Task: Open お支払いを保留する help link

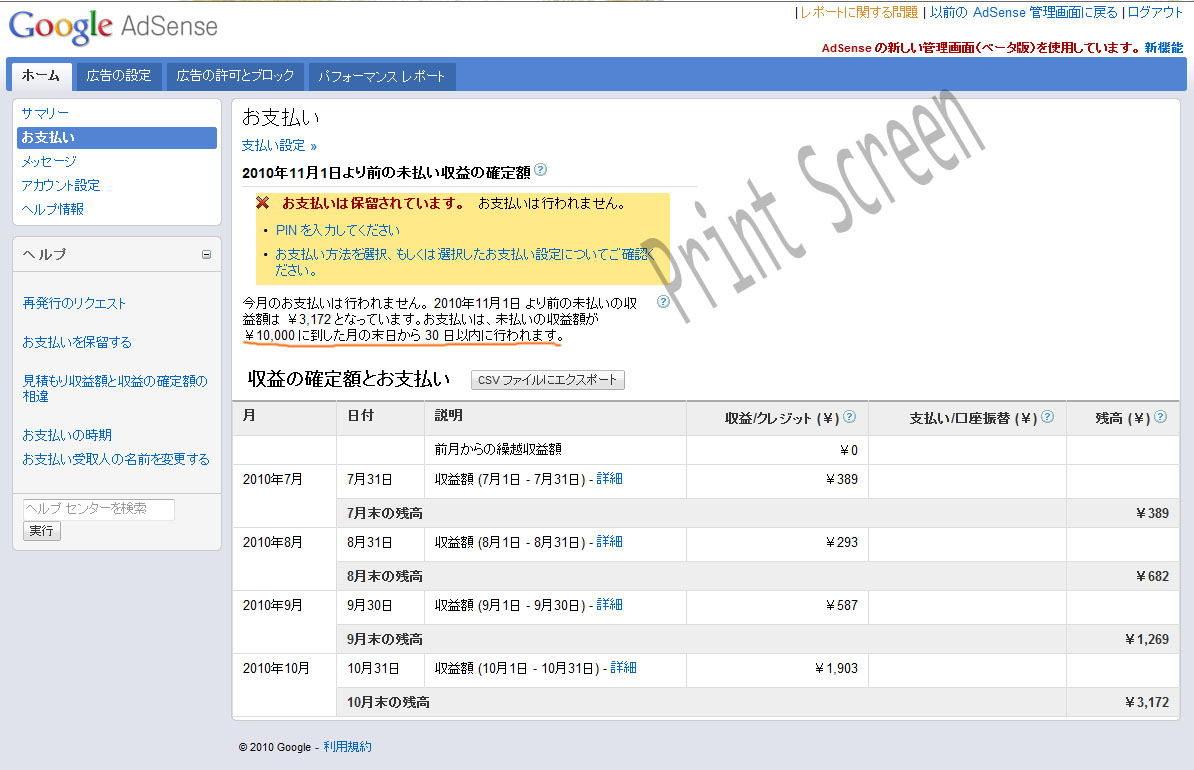Action: click(x=77, y=342)
